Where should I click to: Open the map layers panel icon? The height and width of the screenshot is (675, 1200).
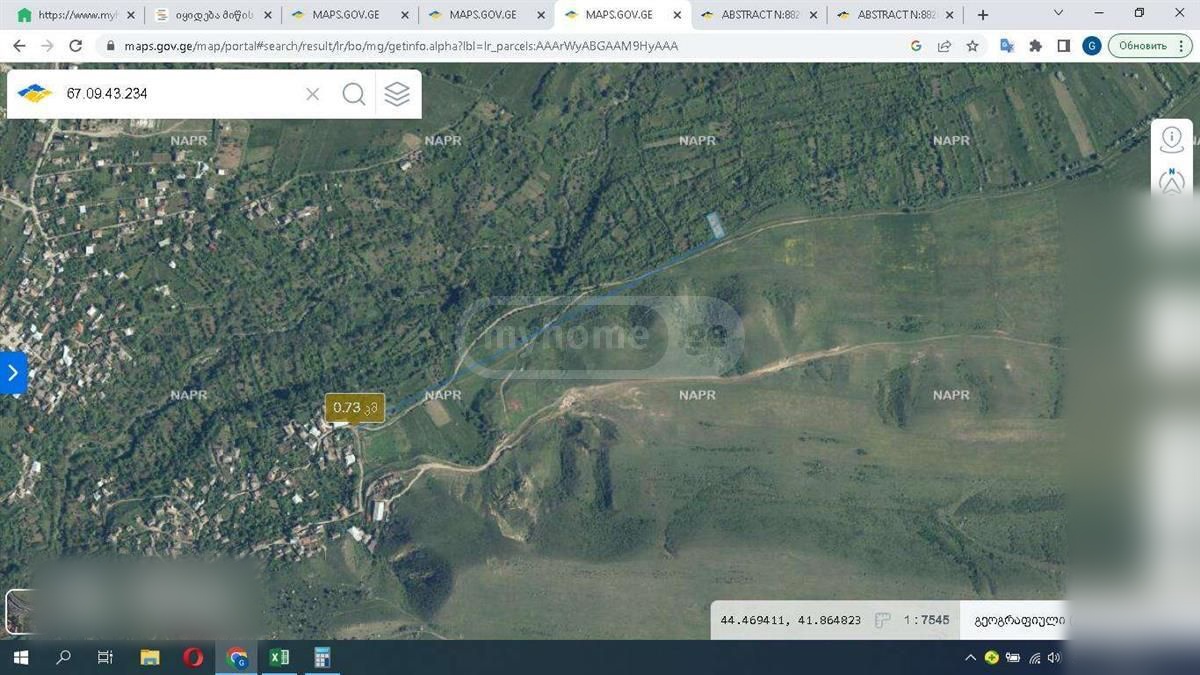[x=397, y=94]
